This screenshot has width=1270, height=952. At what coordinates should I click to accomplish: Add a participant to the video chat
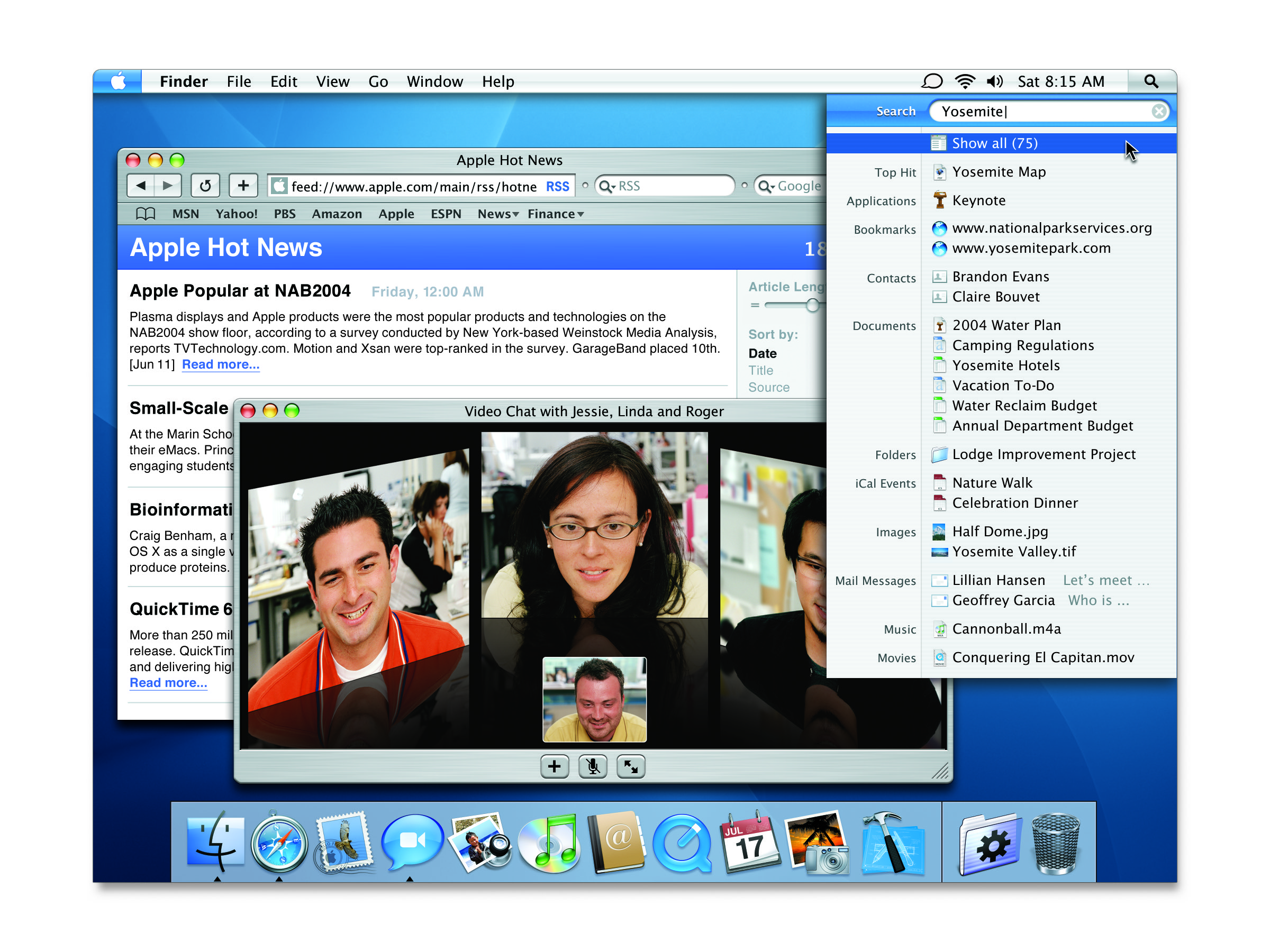555,767
